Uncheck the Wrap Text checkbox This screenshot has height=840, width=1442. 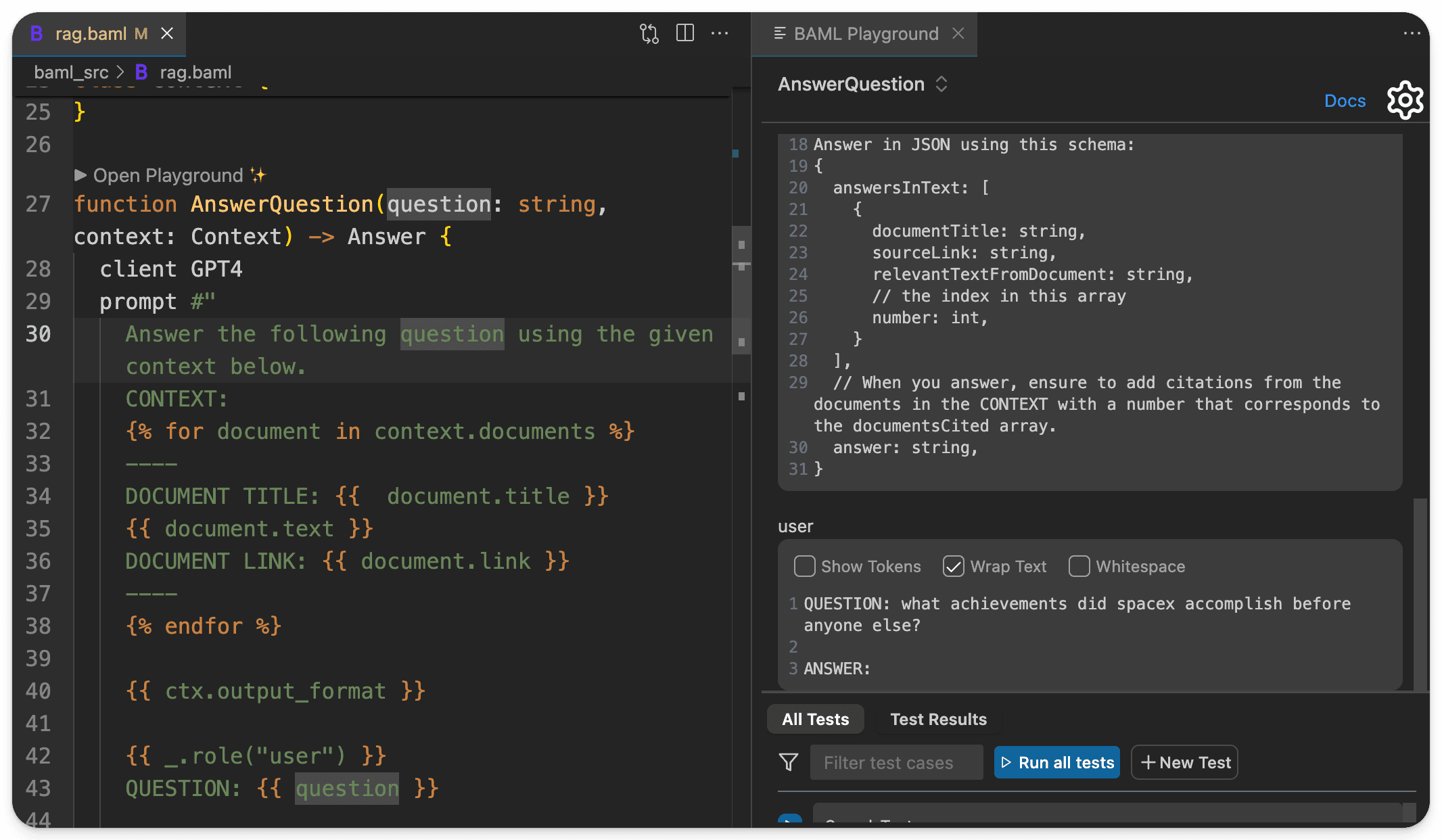[954, 566]
